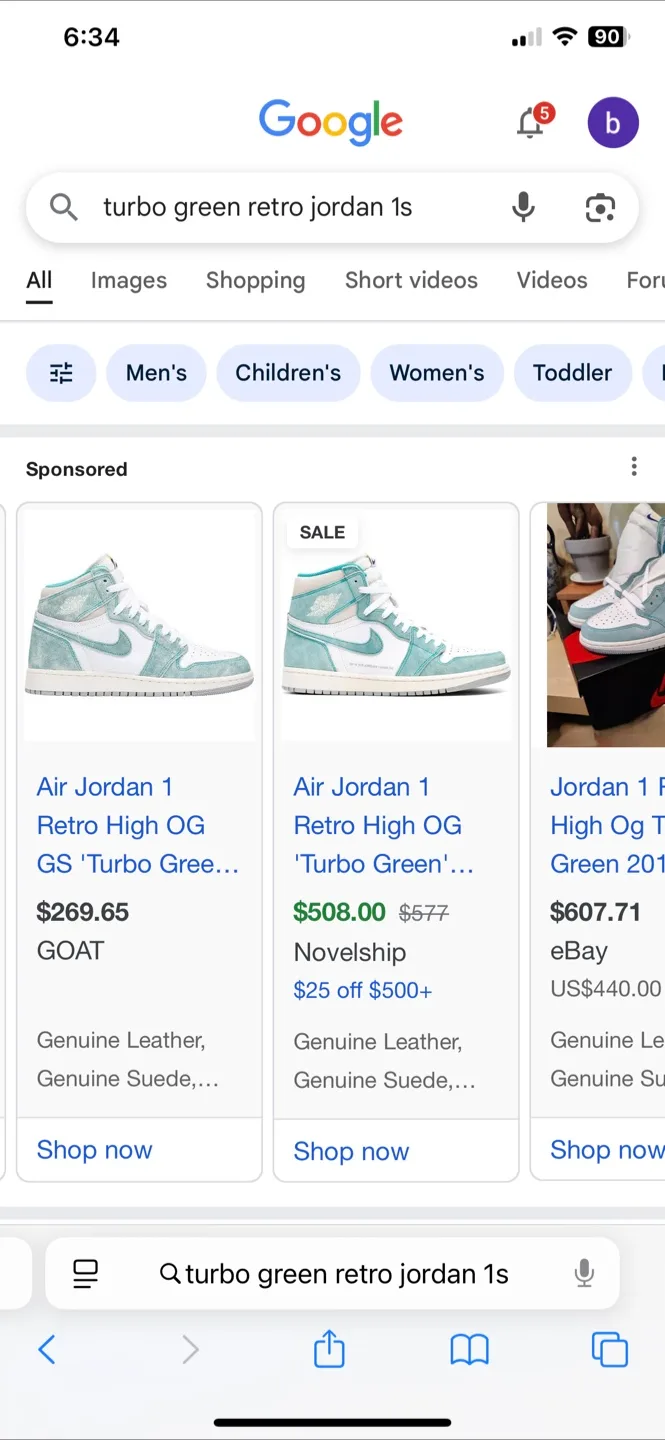Tap the Safari share icon
This screenshot has height=1440, width=665.
(x=329, y=1349)
